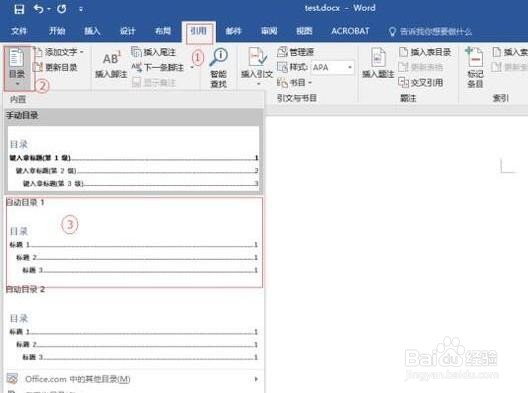528x393 pixels.
Task: Click 交叉引用 (Cross-reference)
Action: [x=421, y=83]
